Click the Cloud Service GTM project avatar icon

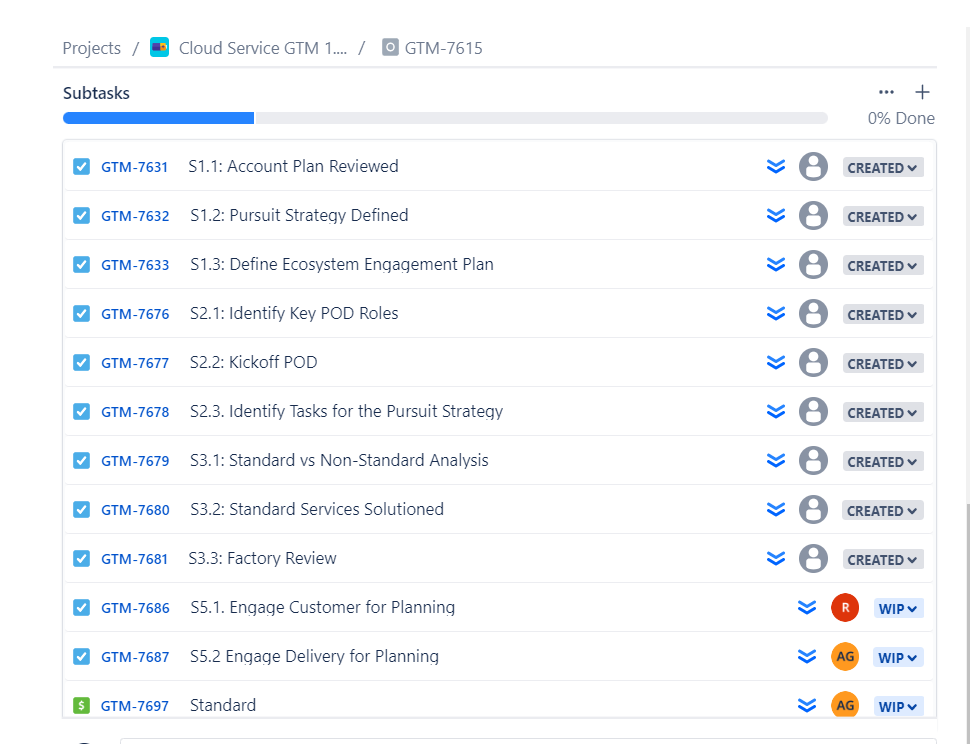(x=160, y=47)
